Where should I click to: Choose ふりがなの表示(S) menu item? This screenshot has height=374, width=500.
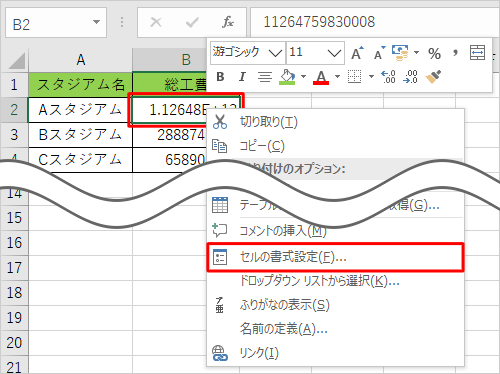[335, 305]
